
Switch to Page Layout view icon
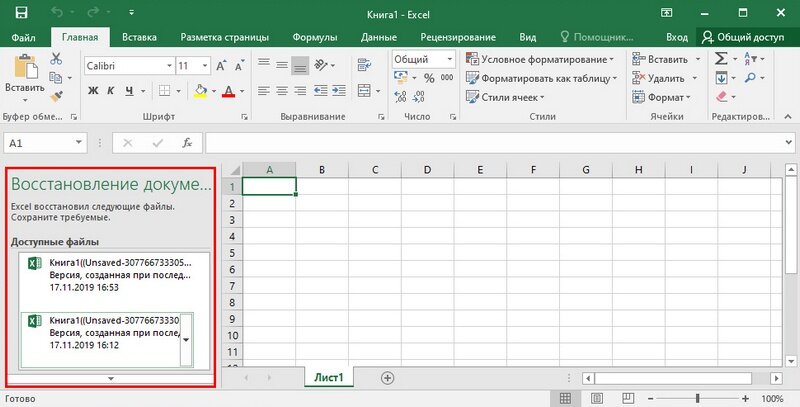(x=597, y=398)
